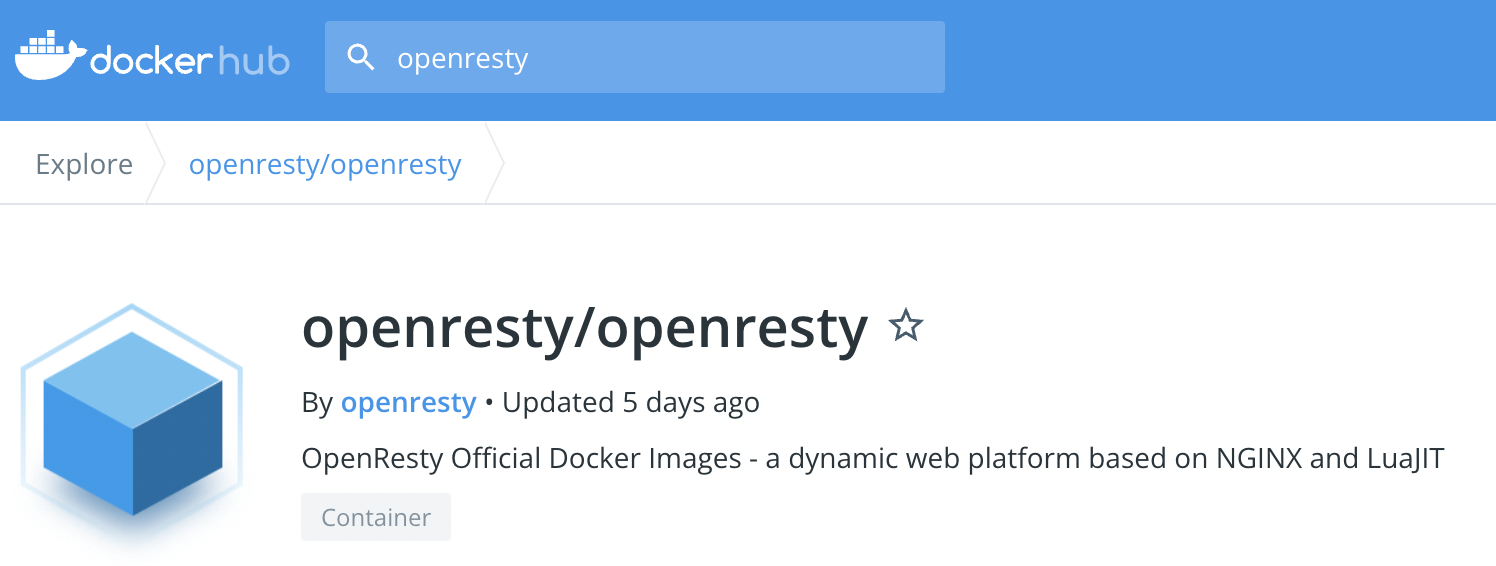Viewport: 1496px width, 566px height.
Task: Click the search magnifying glass icon
Action: click(x=361, y=58)
